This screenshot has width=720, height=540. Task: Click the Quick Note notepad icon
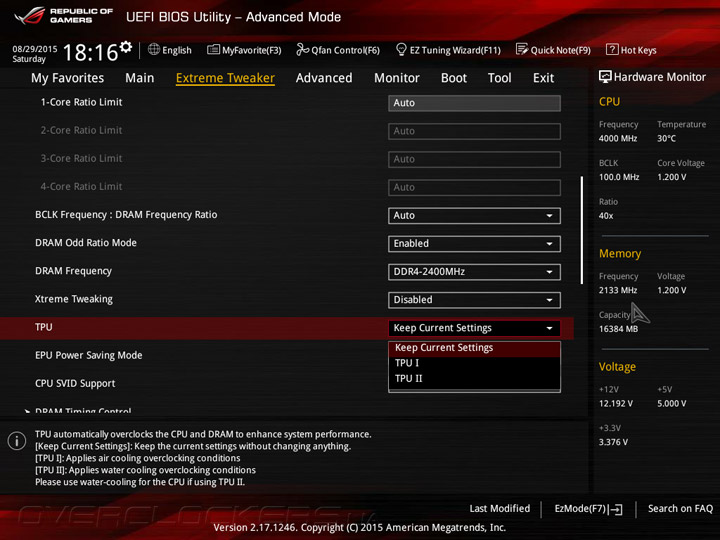point(522,49)
